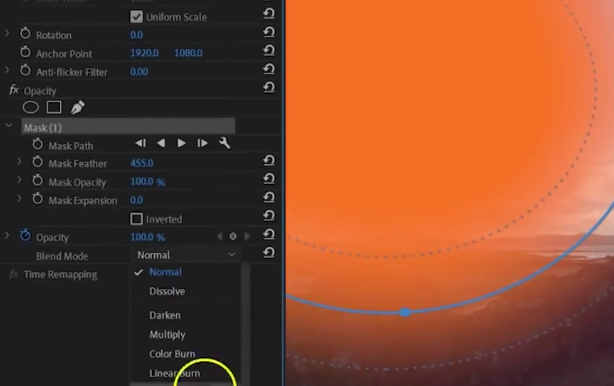Open the Blend Mode dropdown
This screenshot has width=614, height=386.
pos(186,255)
